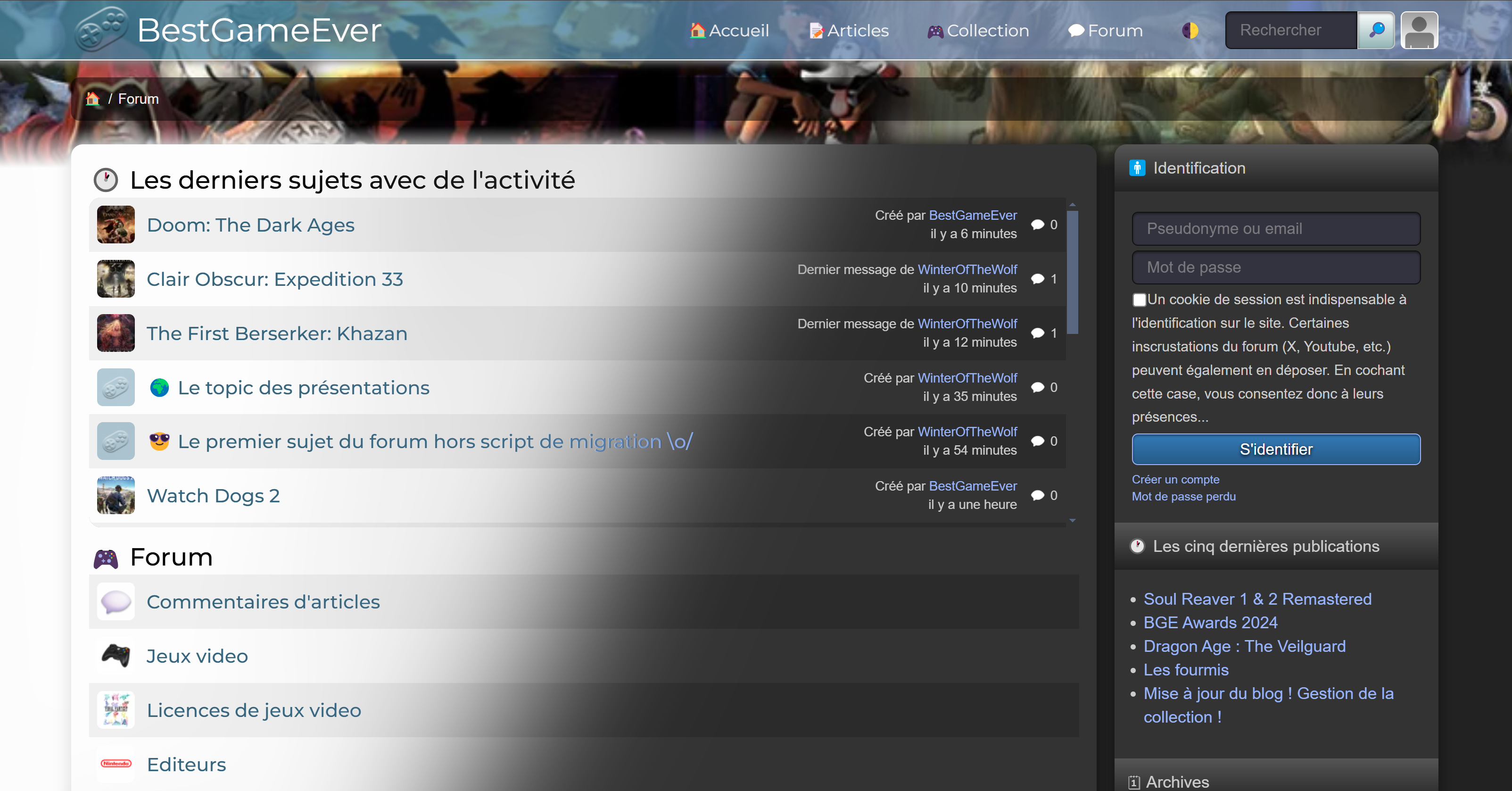Screen dimensions: 1512x791
Task: Click the comment bubble icon on Khazan row
Action: (1038, 333)
